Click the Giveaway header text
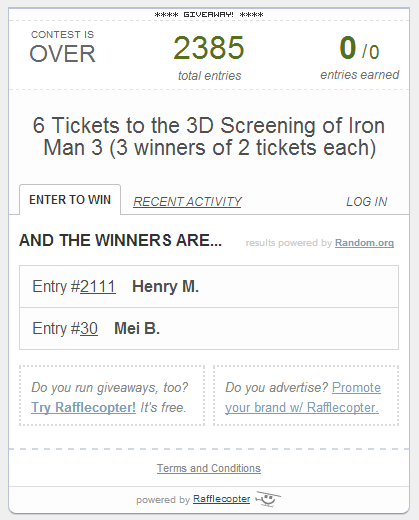419x520 pixels. (x=209, y=15)
